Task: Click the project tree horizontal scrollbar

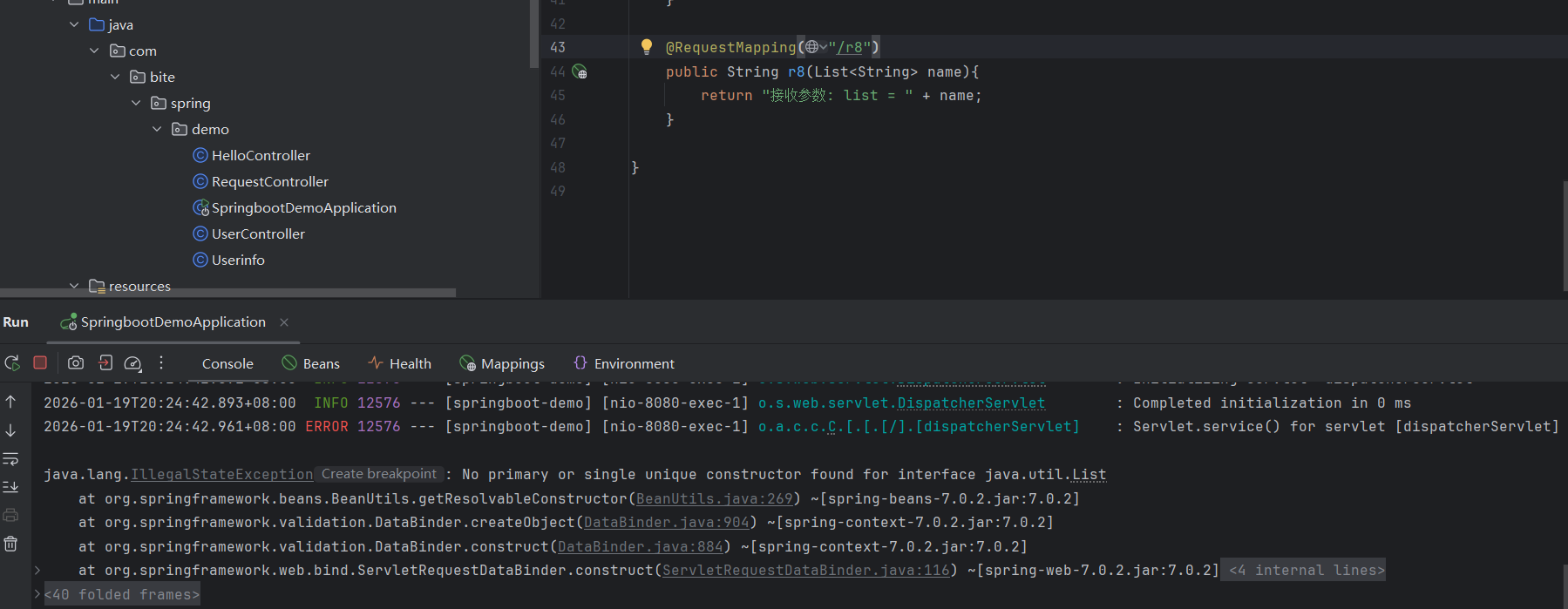Action: 227,293
